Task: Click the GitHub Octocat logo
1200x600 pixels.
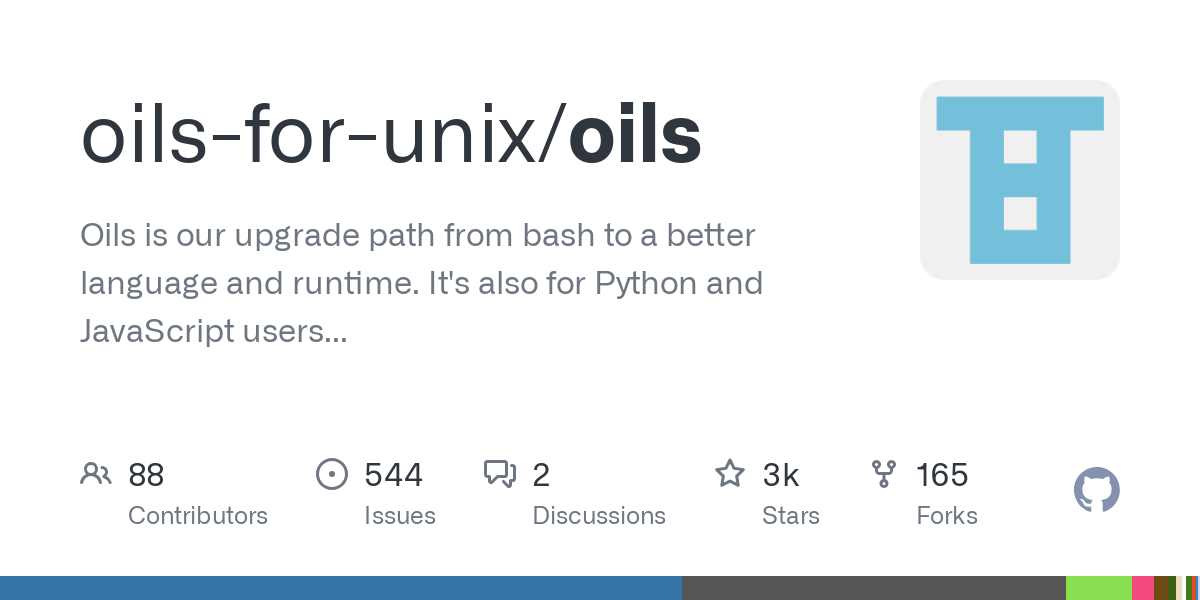Action: pyautogui.click(x=1097, y=491)
